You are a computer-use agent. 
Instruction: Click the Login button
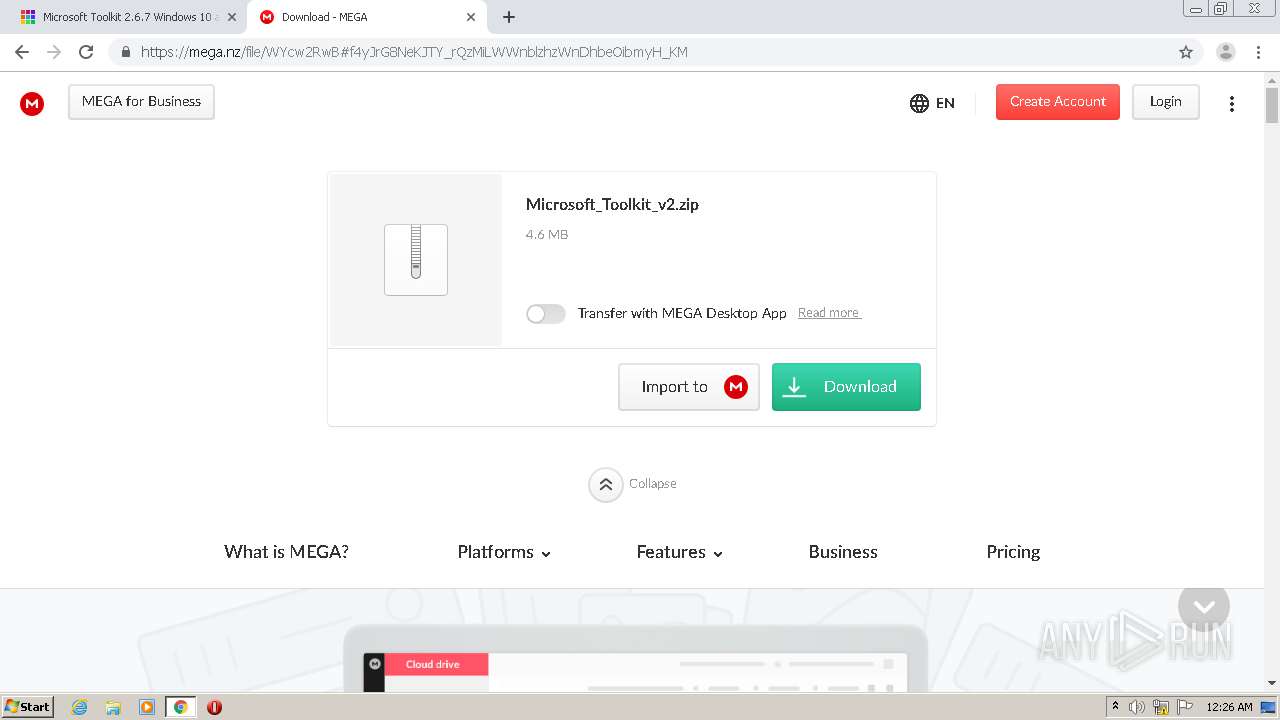tap(1165, 102)
